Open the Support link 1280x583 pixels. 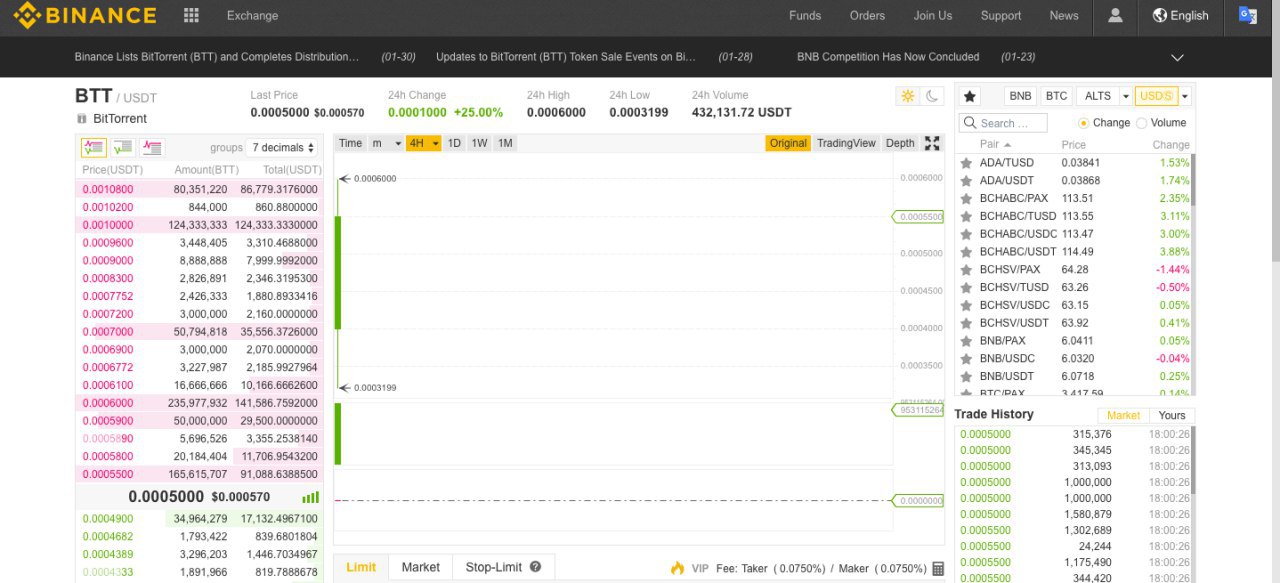1001,15
